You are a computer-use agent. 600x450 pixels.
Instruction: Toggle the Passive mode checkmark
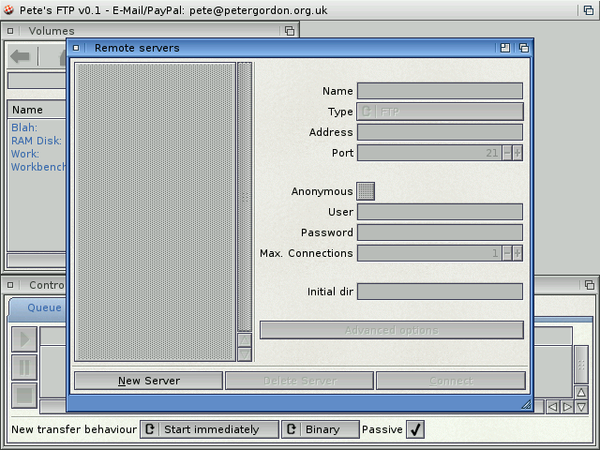416,429
